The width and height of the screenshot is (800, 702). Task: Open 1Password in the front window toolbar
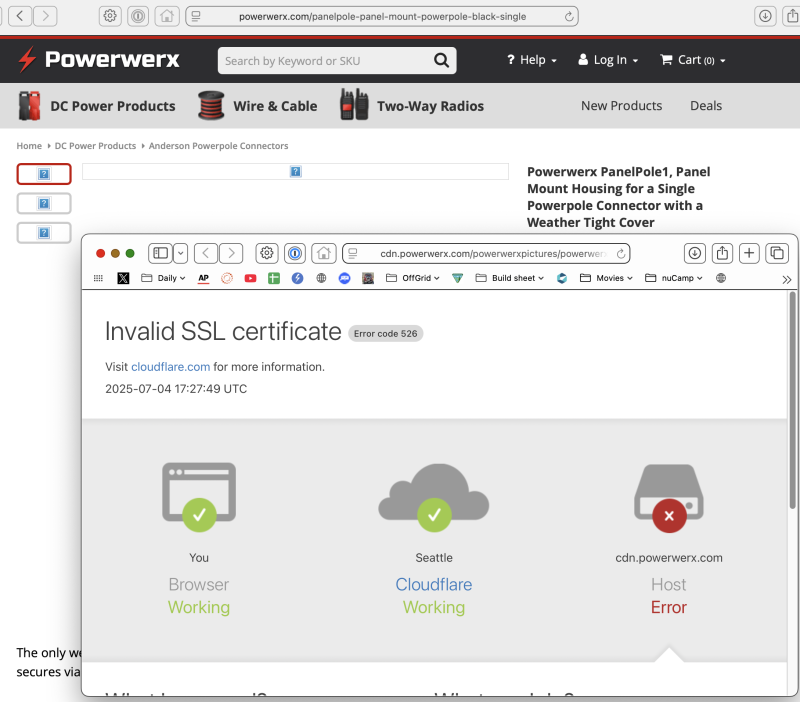tap(295, 254)
